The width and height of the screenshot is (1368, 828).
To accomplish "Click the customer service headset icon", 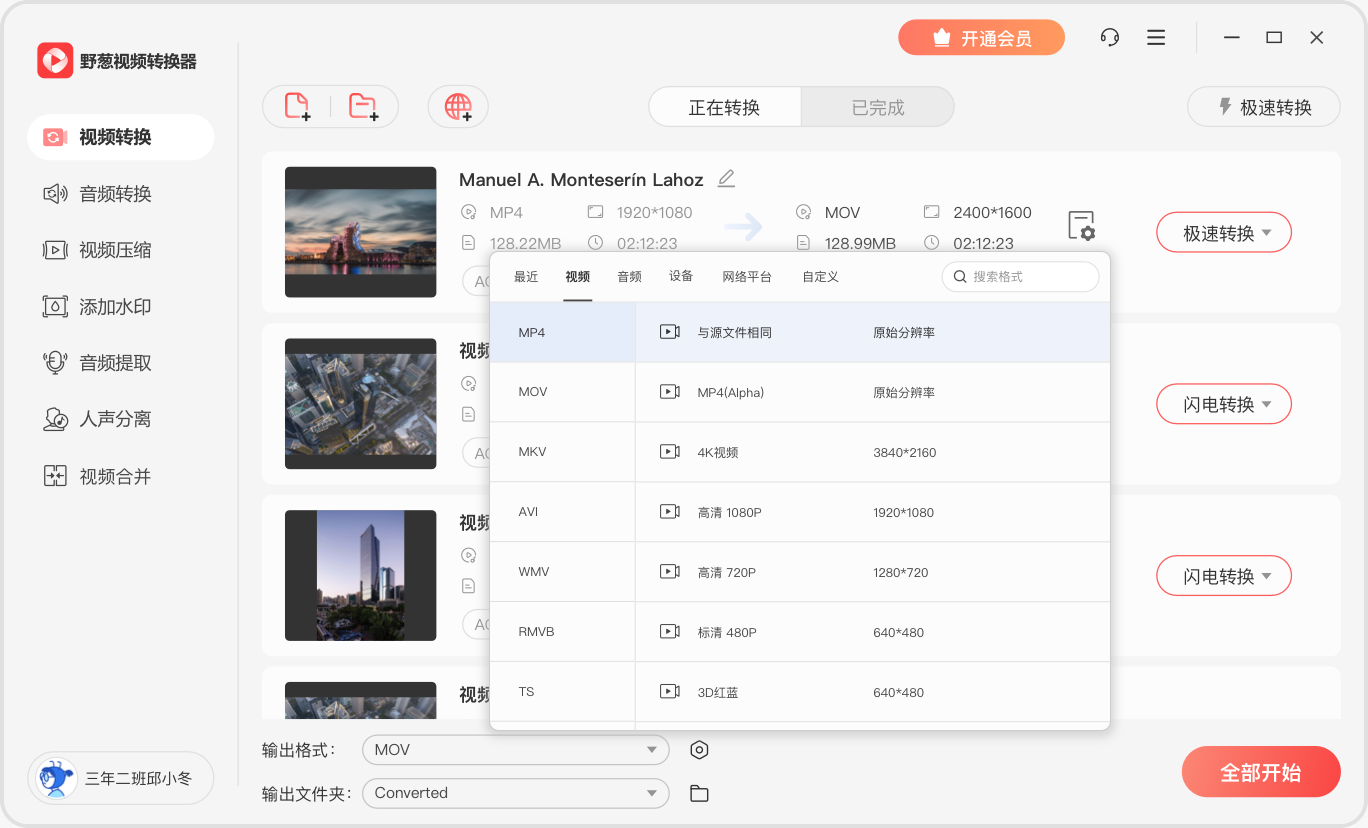I will 1109,38.
